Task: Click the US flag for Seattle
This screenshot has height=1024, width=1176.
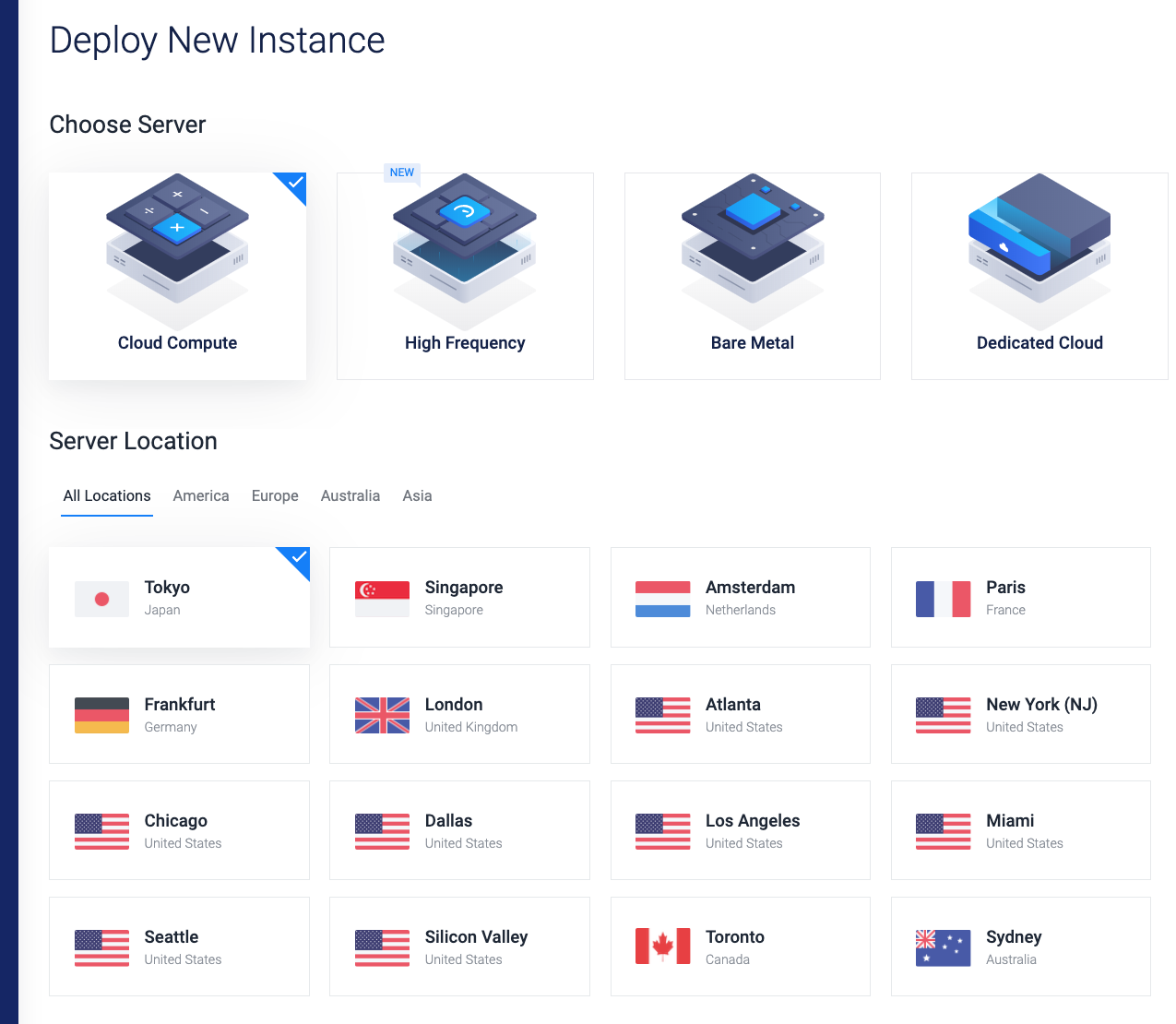Action: [x=101, y=948]
